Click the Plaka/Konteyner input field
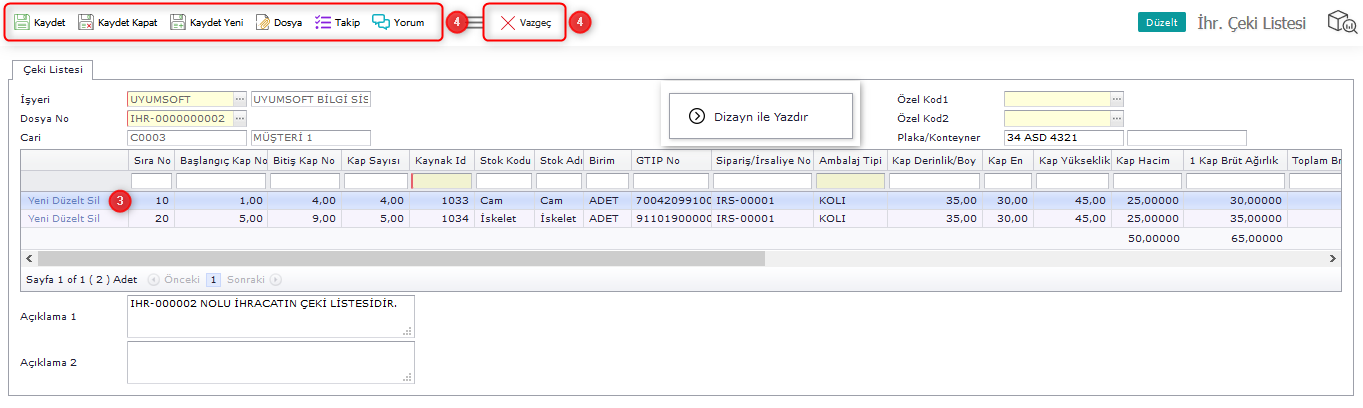This screenshot has height=408, width=1363. point(1063,137)
